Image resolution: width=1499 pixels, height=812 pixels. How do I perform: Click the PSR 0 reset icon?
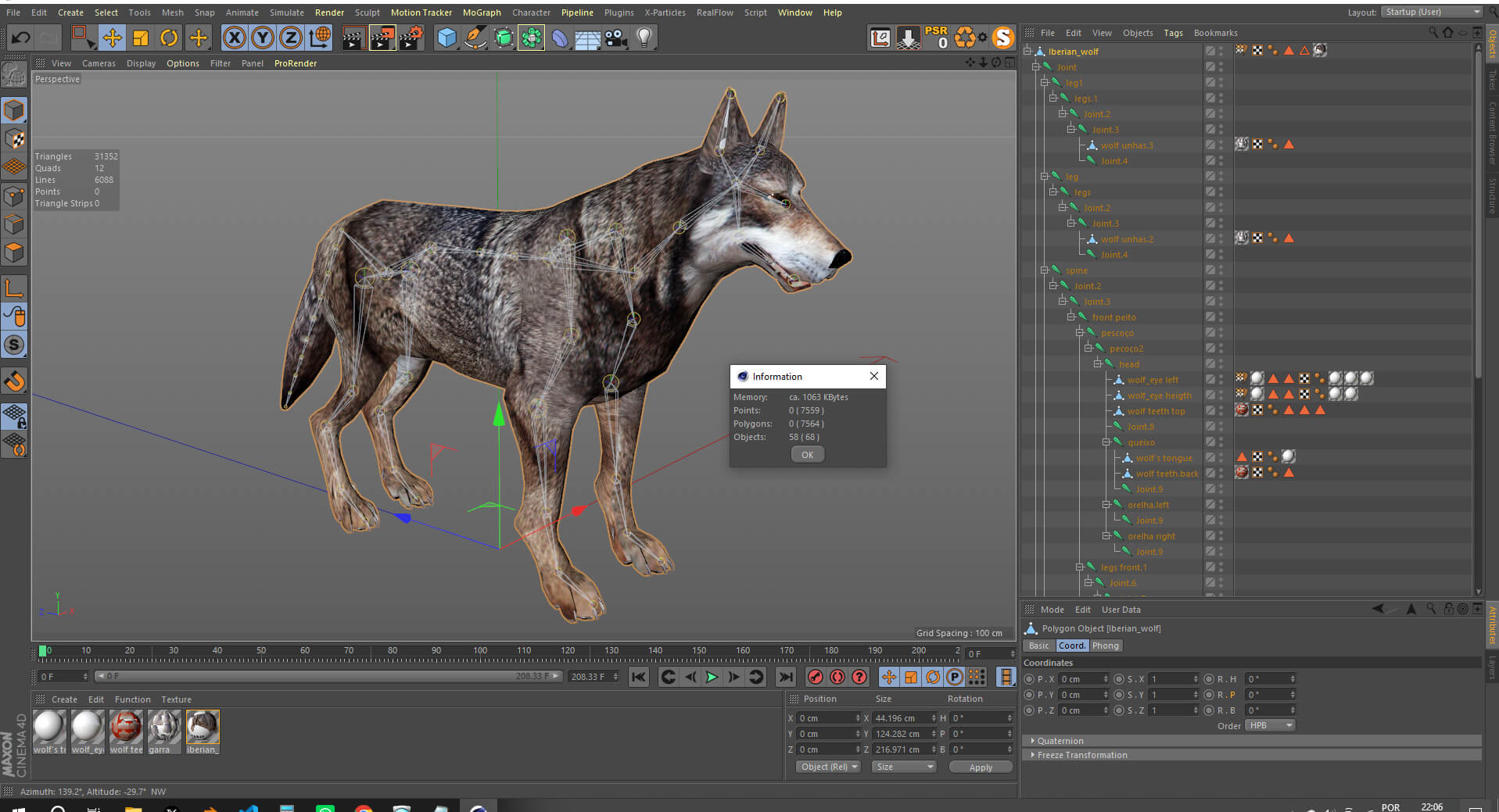tap(936, 38)
